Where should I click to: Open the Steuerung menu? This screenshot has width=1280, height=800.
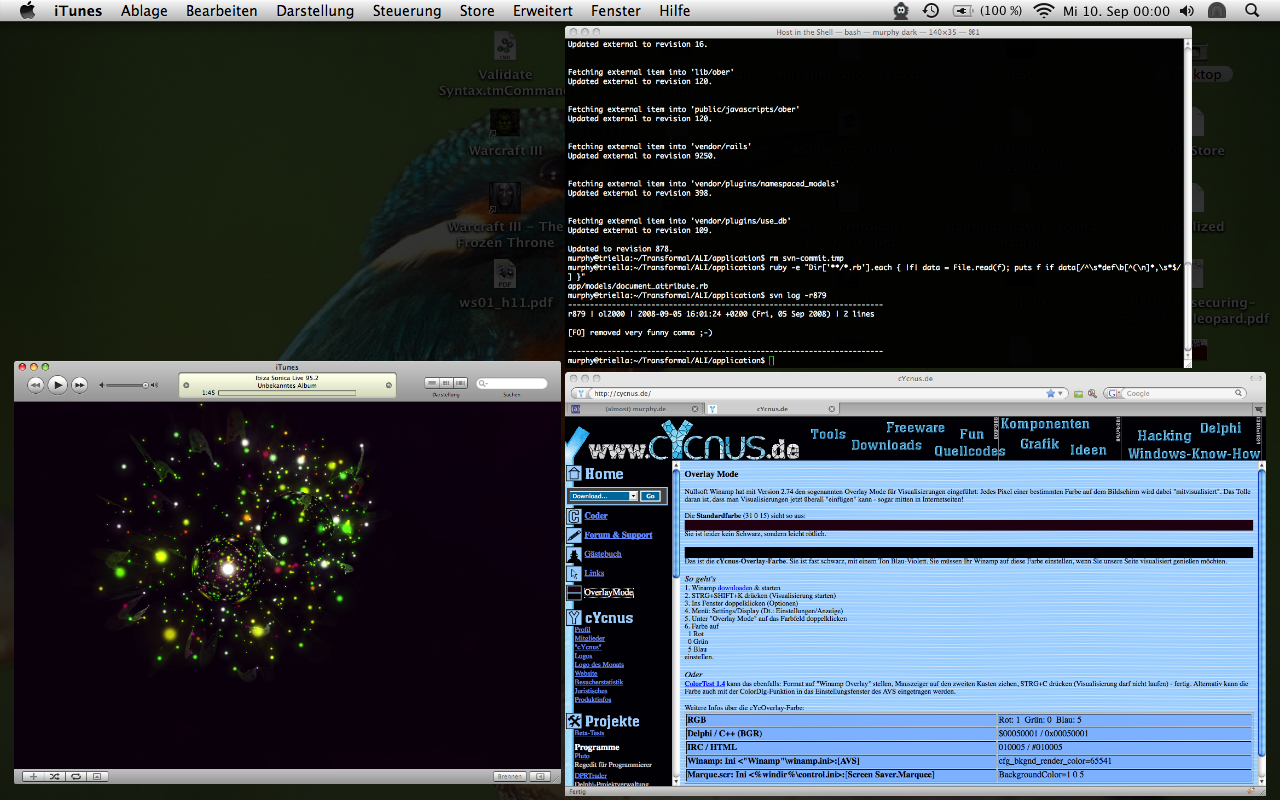pyautogui.click(x=407, y=11)
